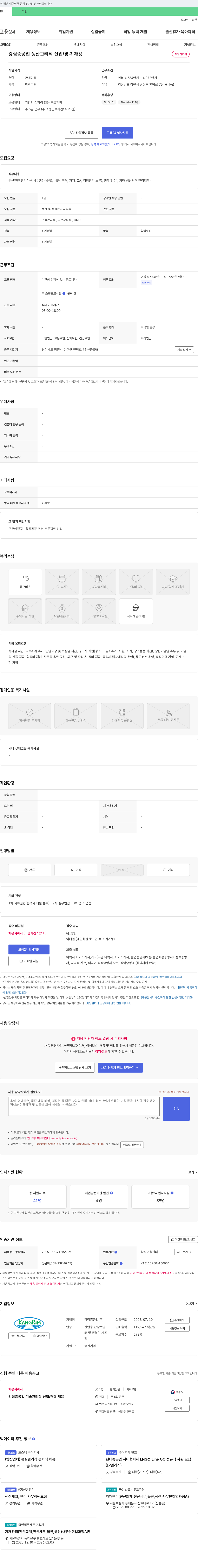Viewport: 198px width, 1568px height.
Task: Click the 기숙사 welfare icon
Action: [62, 582]
